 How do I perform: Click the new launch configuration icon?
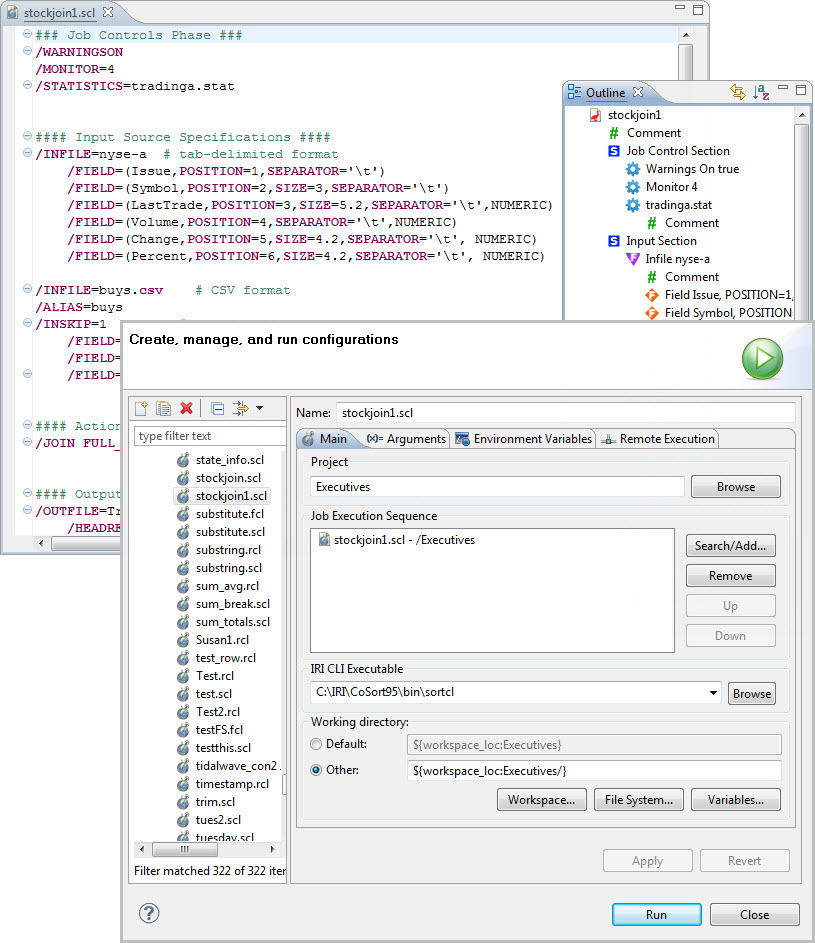pos(141,408)
